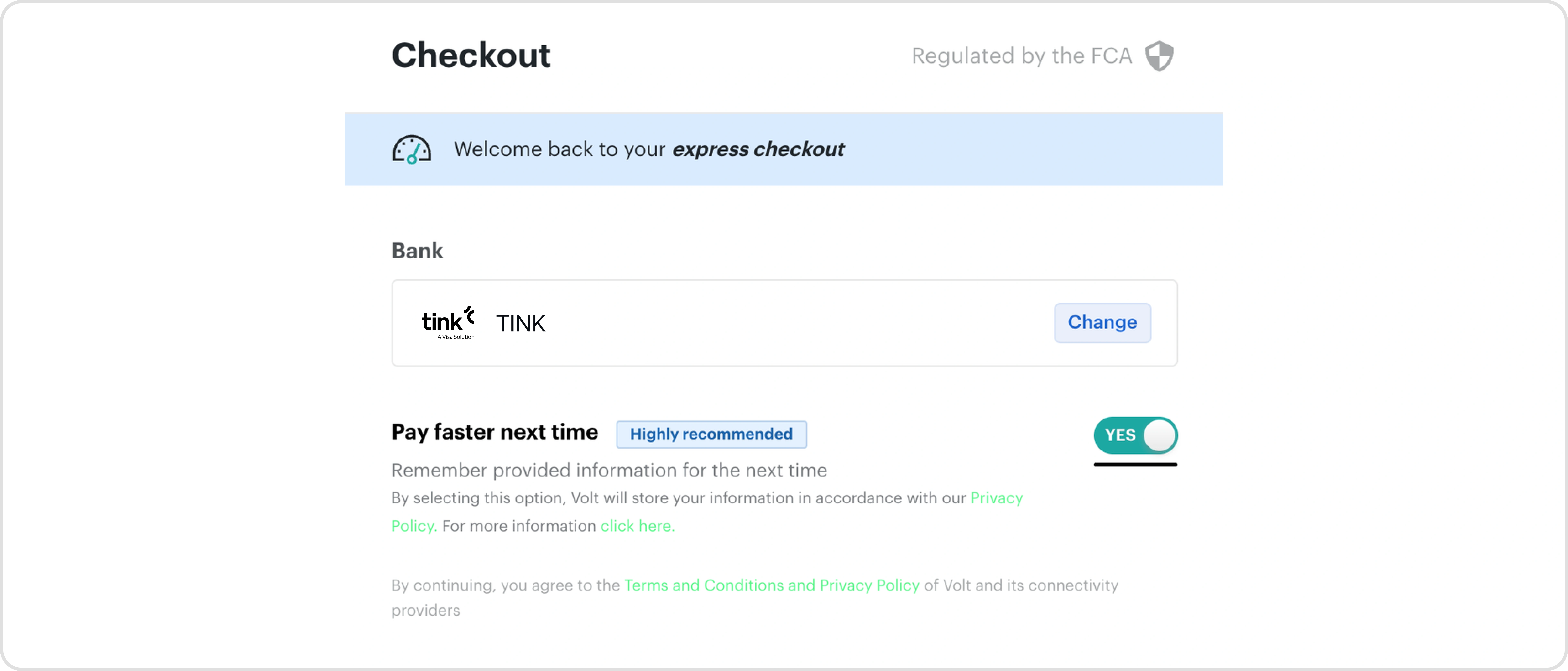Click the 'click here' link for more information
The image size is (1568, 671).
(x=637, y=526)
